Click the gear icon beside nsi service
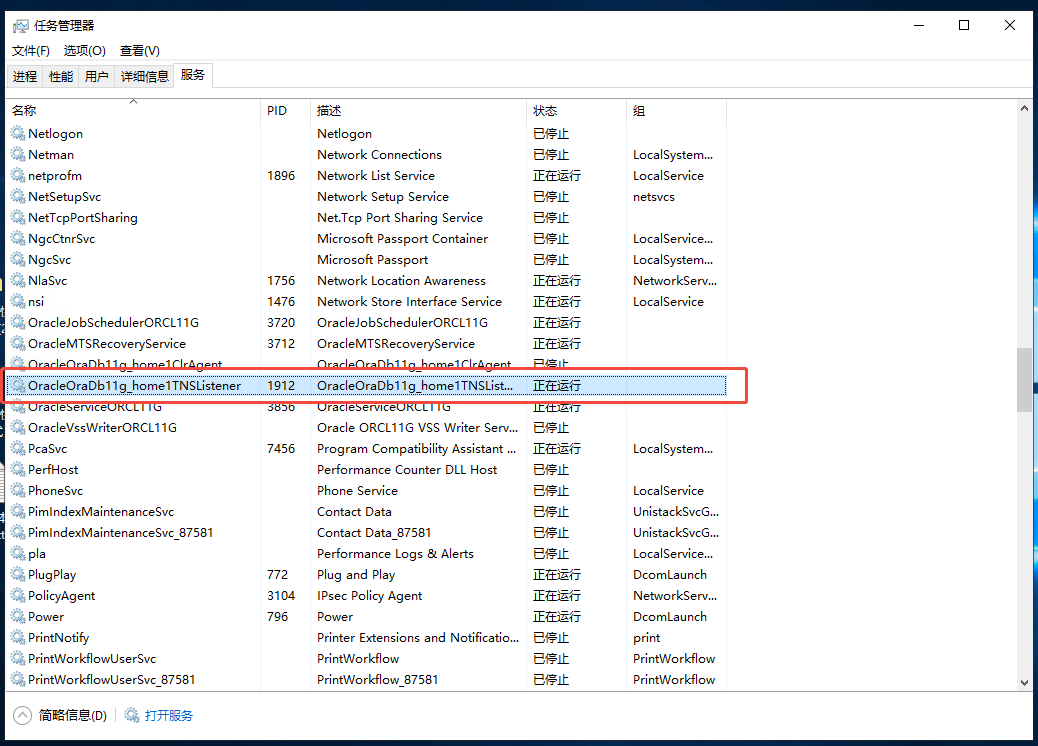This screenshot has height=746, width=1038. pos(18,301)
